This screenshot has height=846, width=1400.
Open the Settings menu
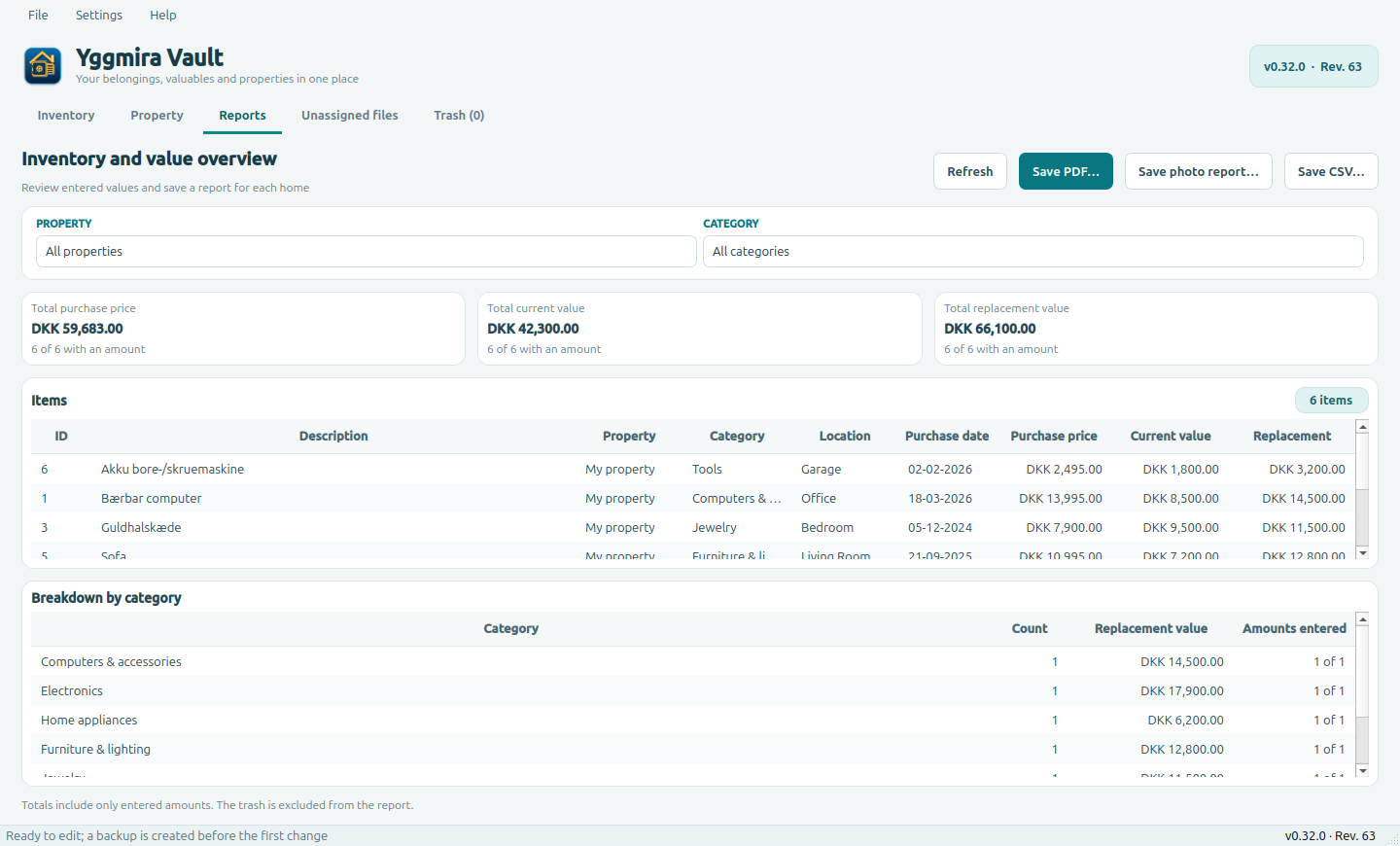pos(99,15)
